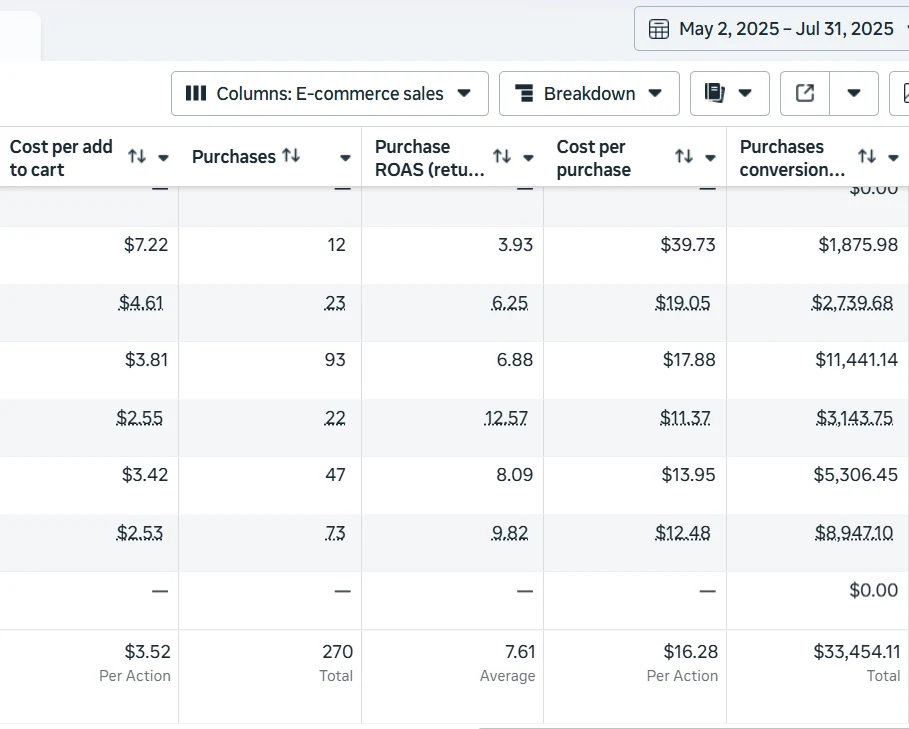Click the Breakdown stacked lines icon
Viewport: 909px width, 729px height.
(524, 93)
